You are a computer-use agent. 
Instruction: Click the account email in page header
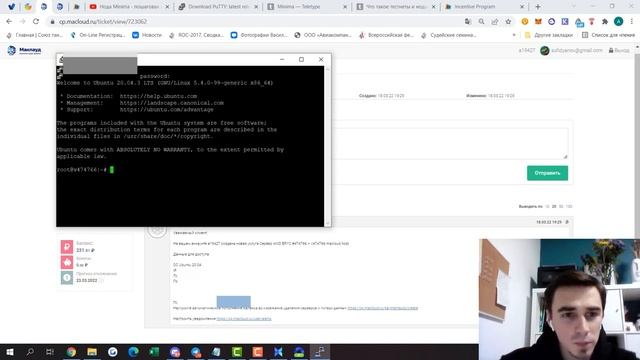click(x=576, y=50)
